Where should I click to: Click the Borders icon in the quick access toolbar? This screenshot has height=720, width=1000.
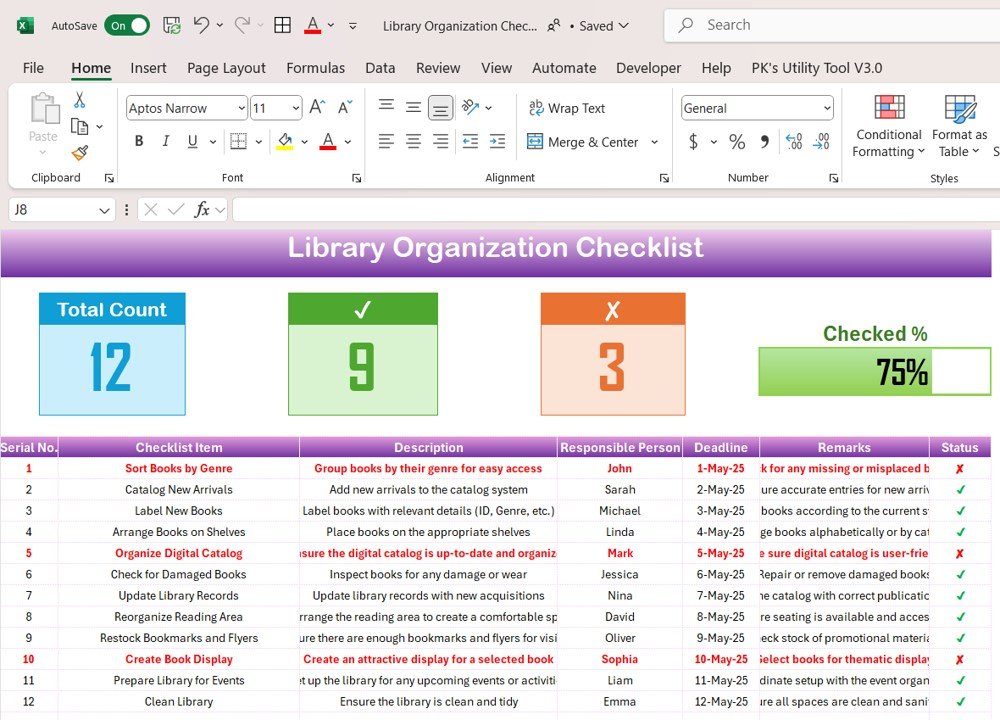283,26
